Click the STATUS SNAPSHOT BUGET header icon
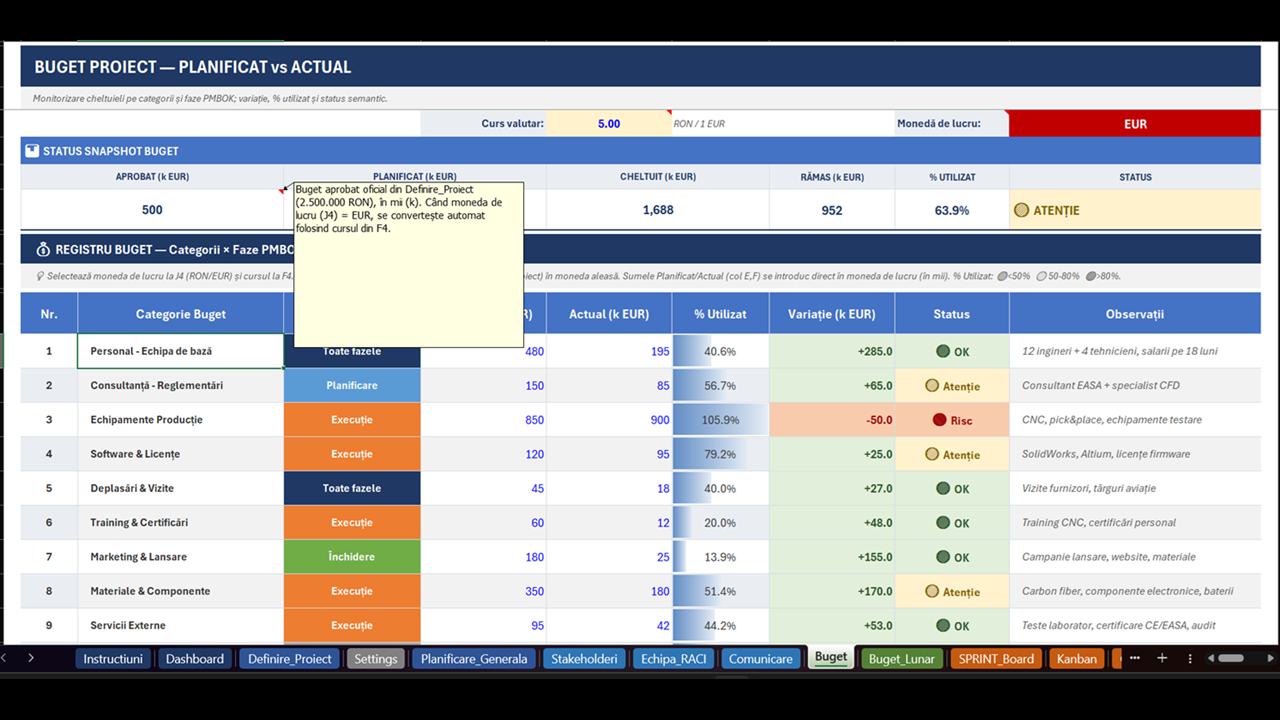Screen dimensions: 1280x720 coord(32,151)
